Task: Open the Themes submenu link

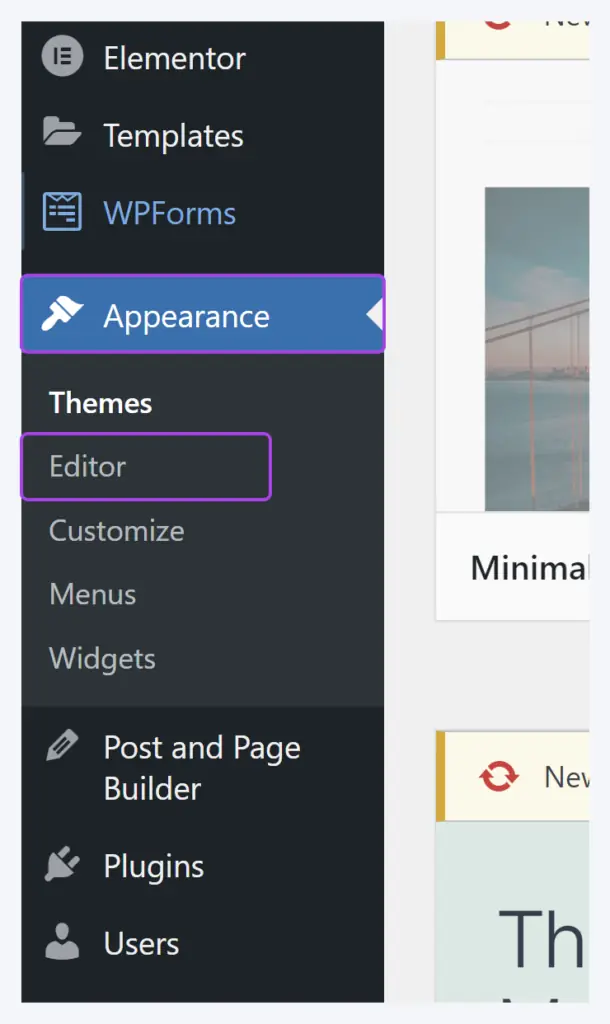Action: (101, 403)
